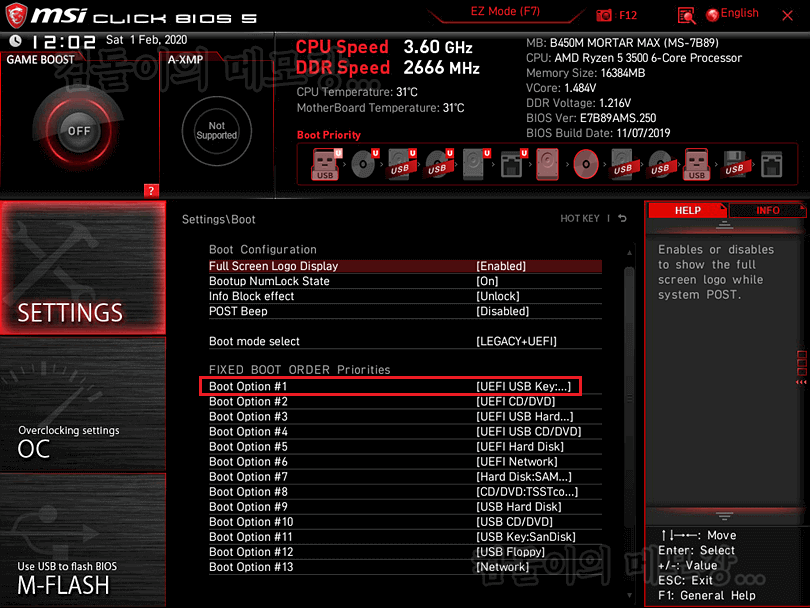Switch to the INFO tab
The width and height of the screenshot is (810, 608).
pyautogui.click(x=768, y=210)
